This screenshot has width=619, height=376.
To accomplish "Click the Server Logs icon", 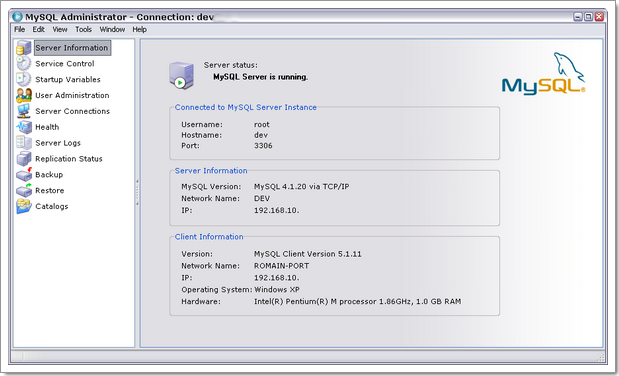I will coord(24,143).
